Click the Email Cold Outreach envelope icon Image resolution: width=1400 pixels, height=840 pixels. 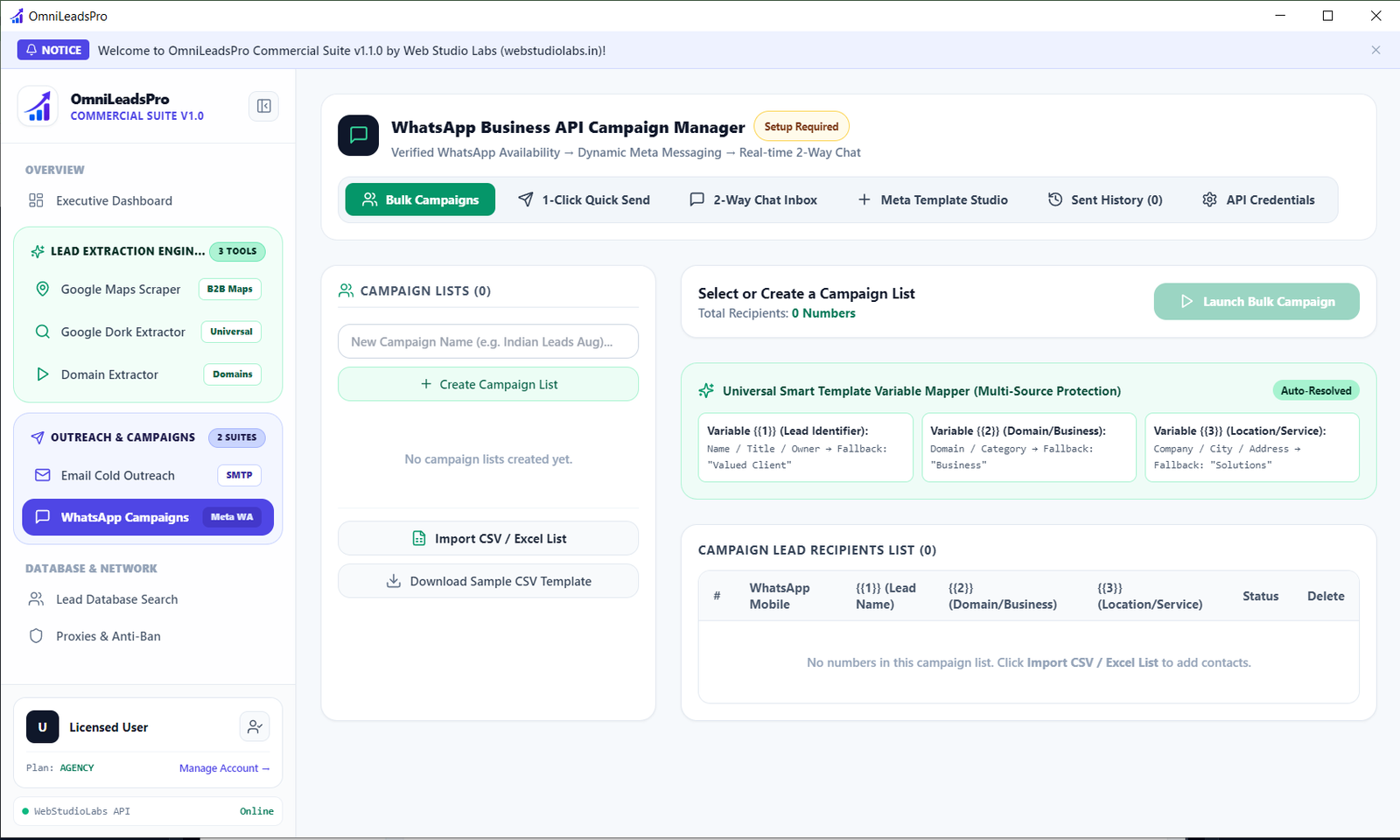tap(42, 475)
